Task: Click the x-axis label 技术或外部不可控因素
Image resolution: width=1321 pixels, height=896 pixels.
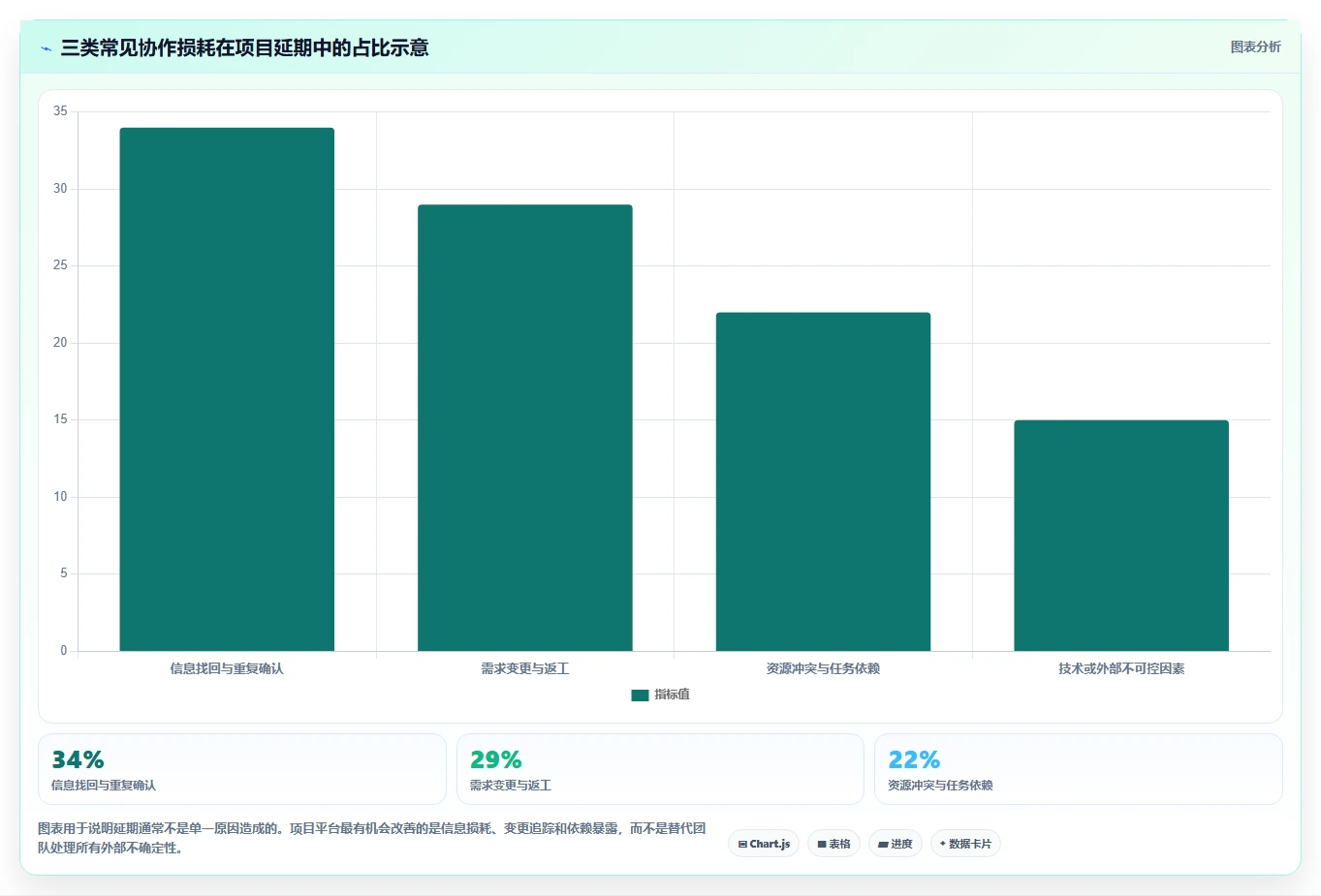Action: 1121,668
